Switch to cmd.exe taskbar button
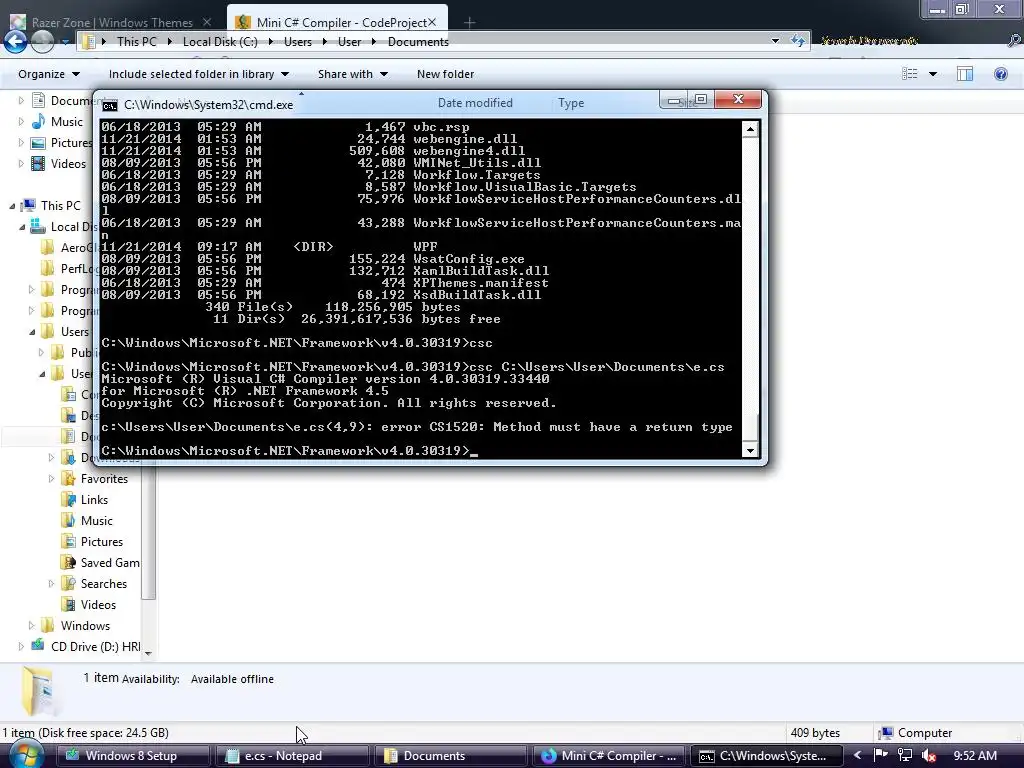The height and width of the screenshot is (768, 1024). tap(767, 756)
